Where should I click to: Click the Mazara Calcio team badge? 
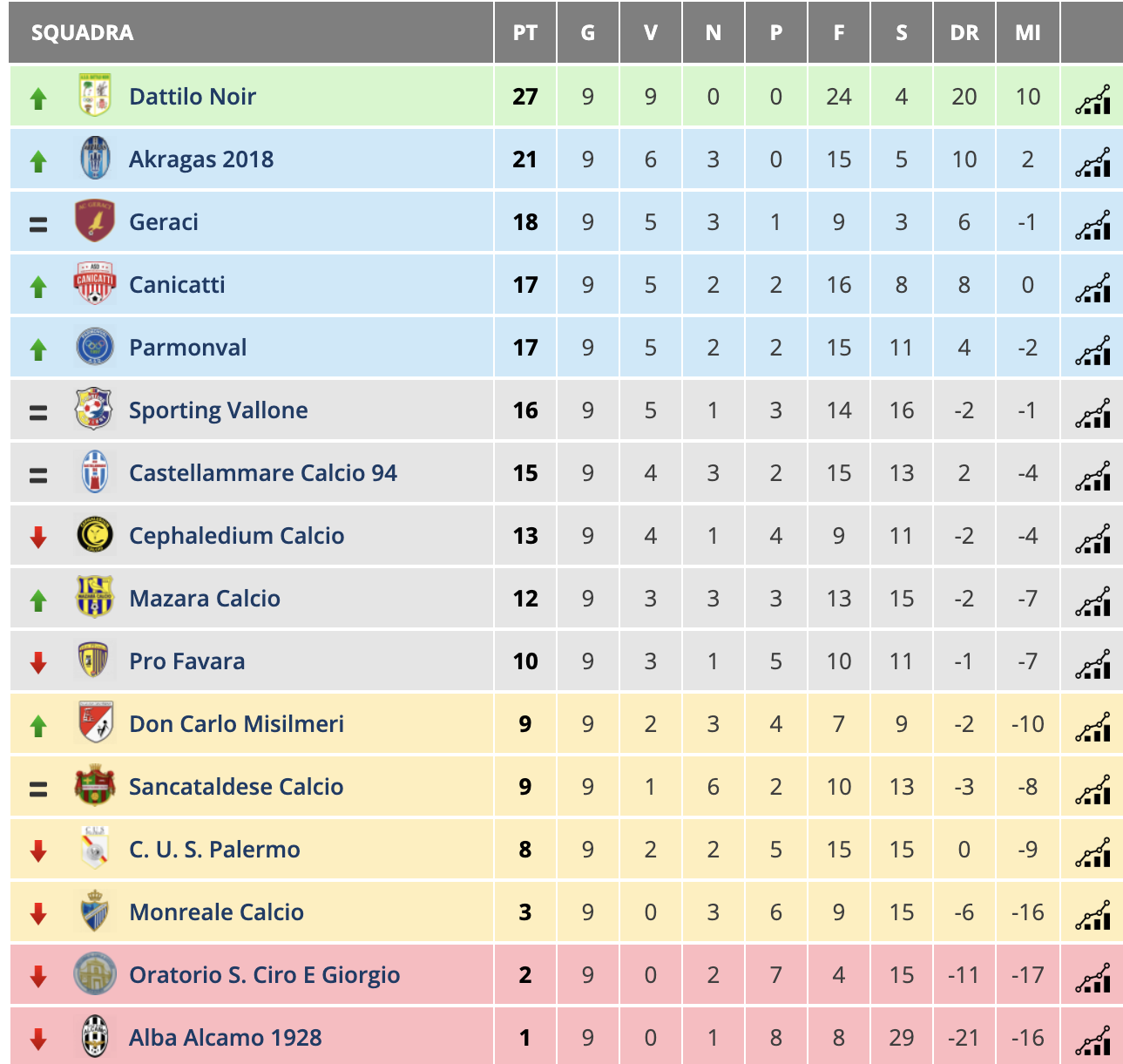(x=94, y=598)
